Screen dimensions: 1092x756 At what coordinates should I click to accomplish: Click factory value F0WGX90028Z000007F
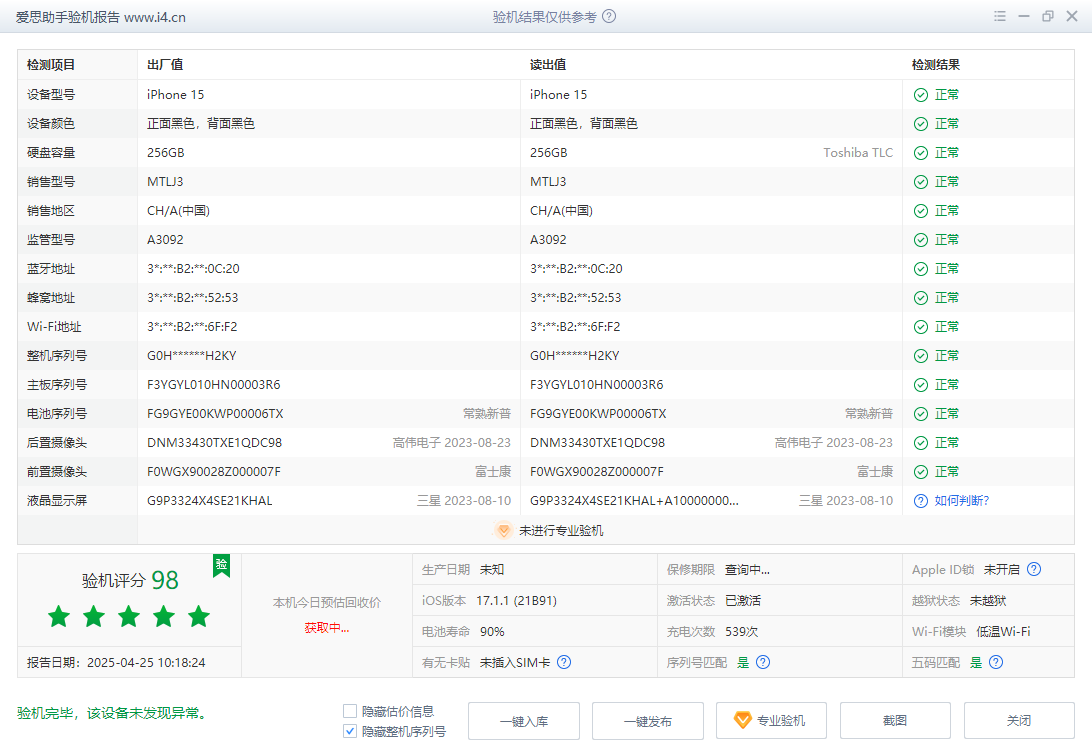tap(214, 472)
